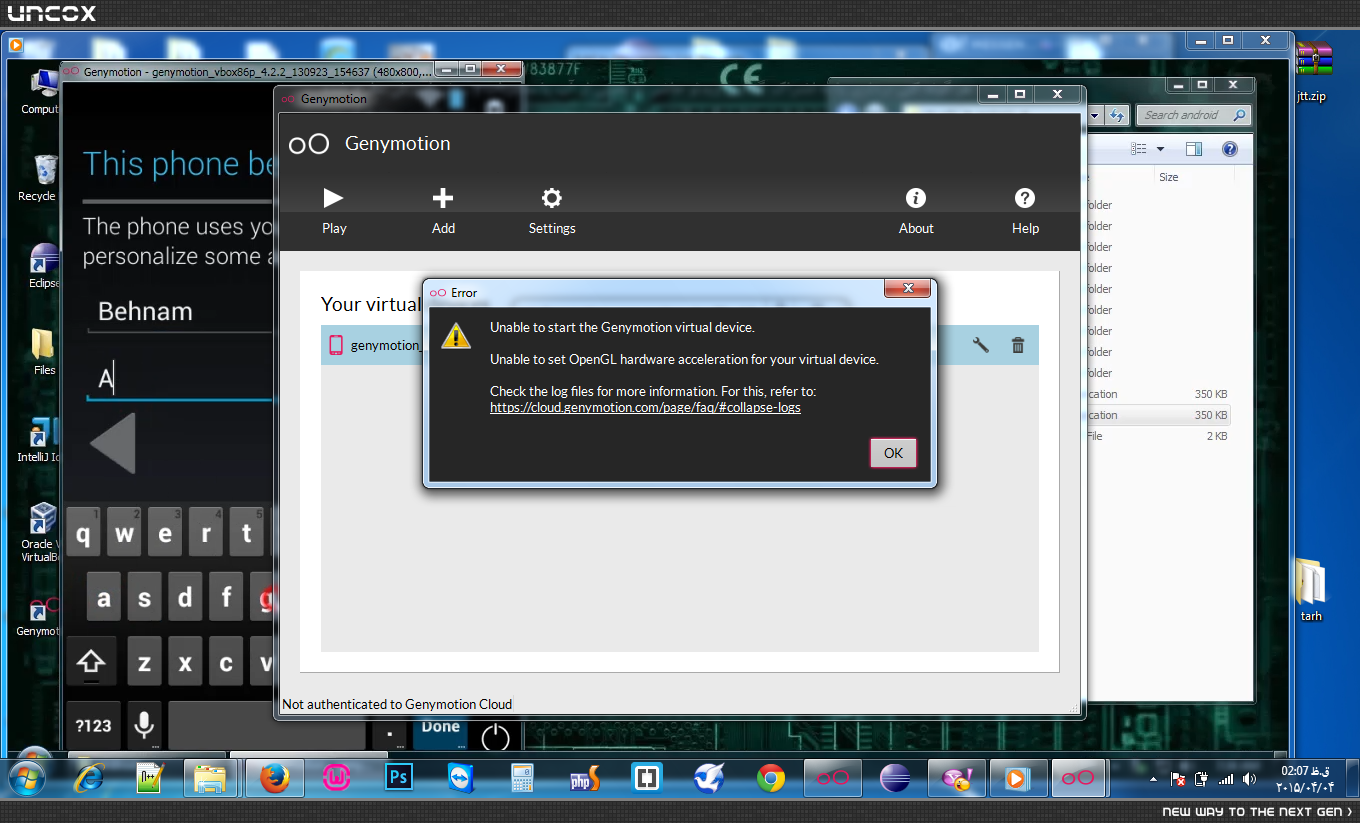The height and width of the screenshot is (823, 1360).
Task: Open Firefox from the taskbar
Action: click(274, 777)
